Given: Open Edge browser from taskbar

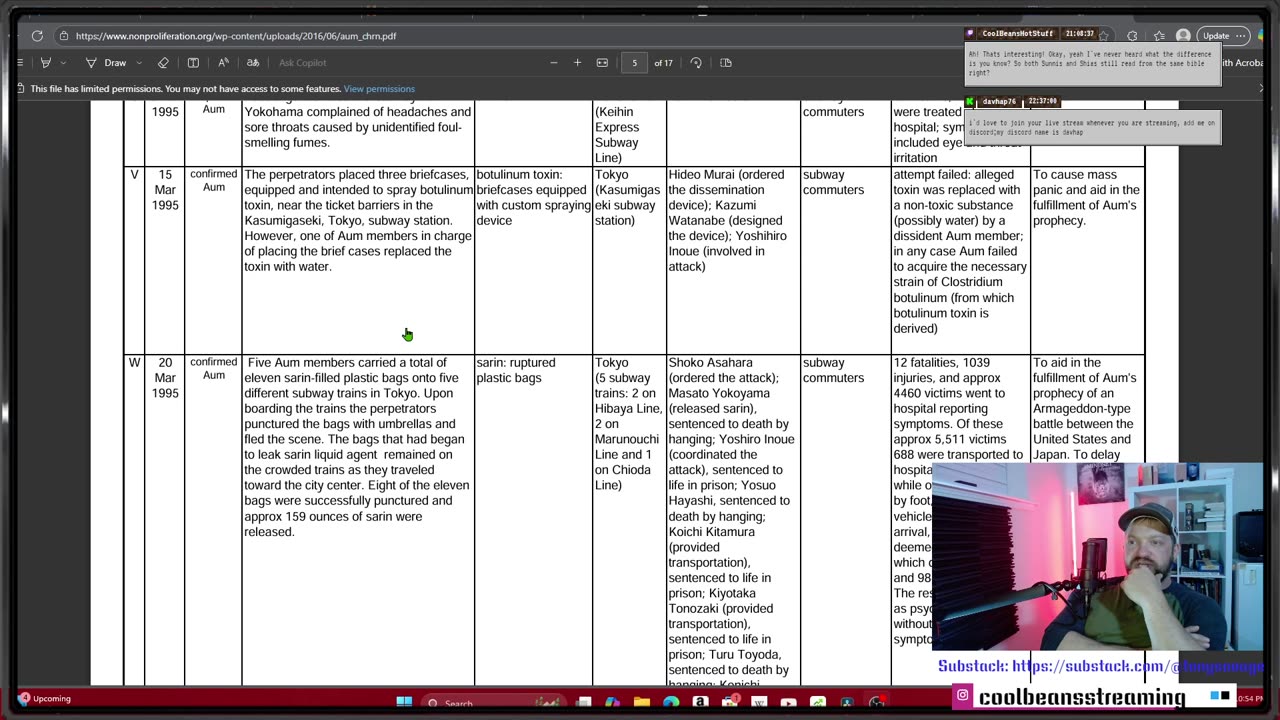Looking at the screenshot, I should tap(671, 703).
